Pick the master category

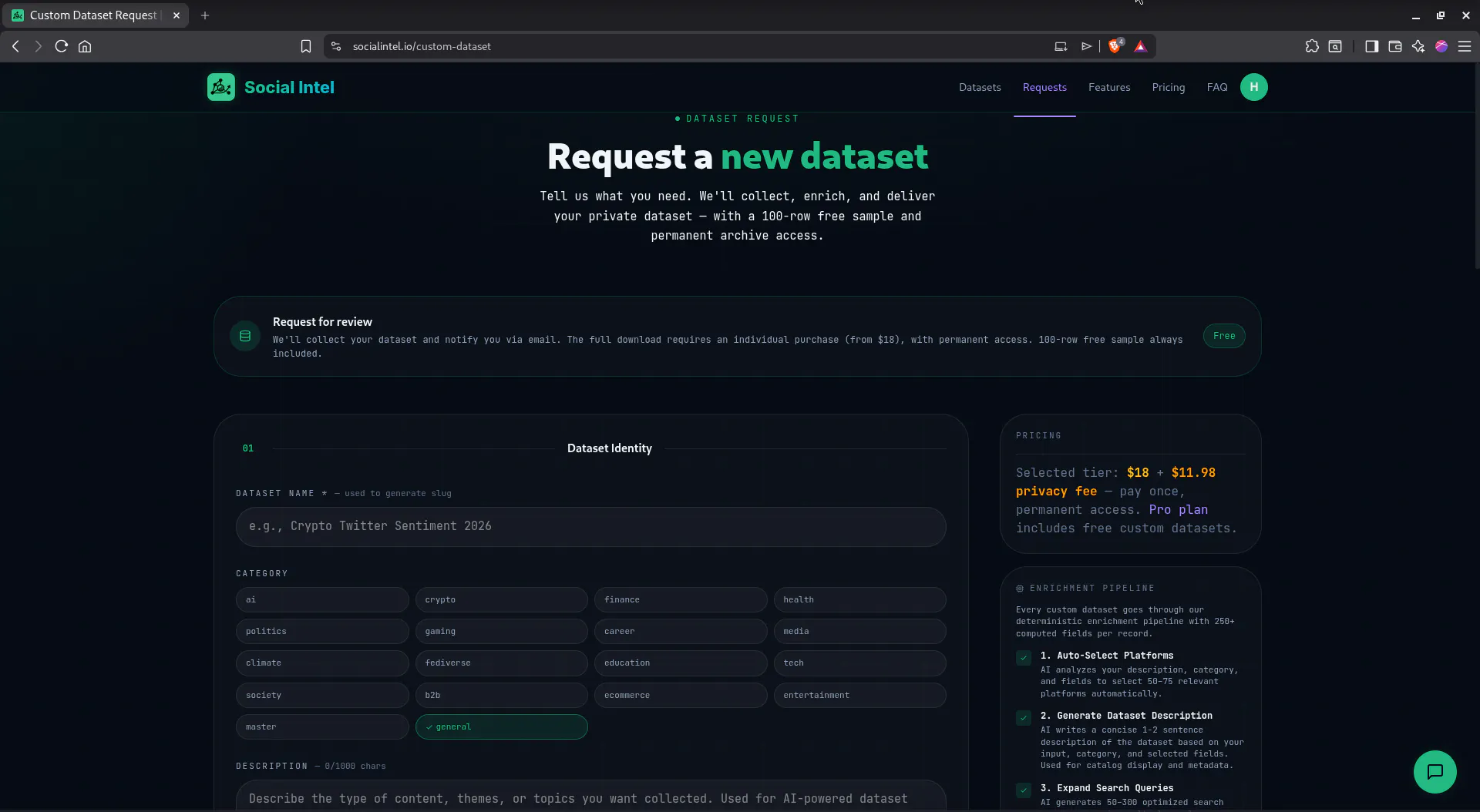pyautogui.click(x=322, y=726)
